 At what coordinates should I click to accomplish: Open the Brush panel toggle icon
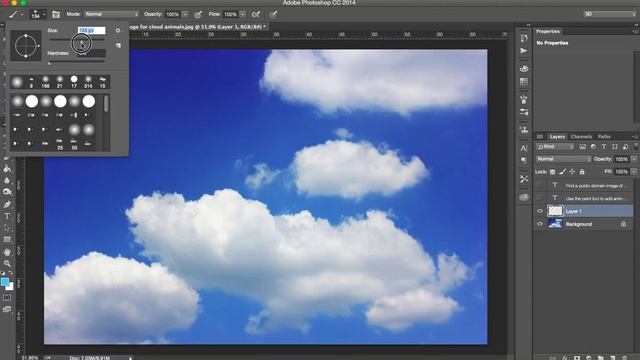[56, 14]
